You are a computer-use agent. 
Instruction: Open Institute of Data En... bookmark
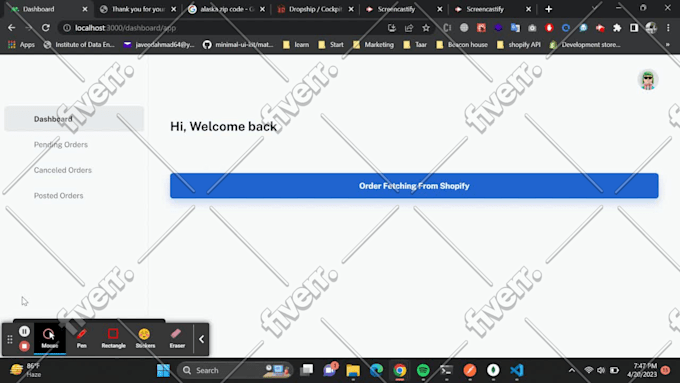(x=79, y=45)
